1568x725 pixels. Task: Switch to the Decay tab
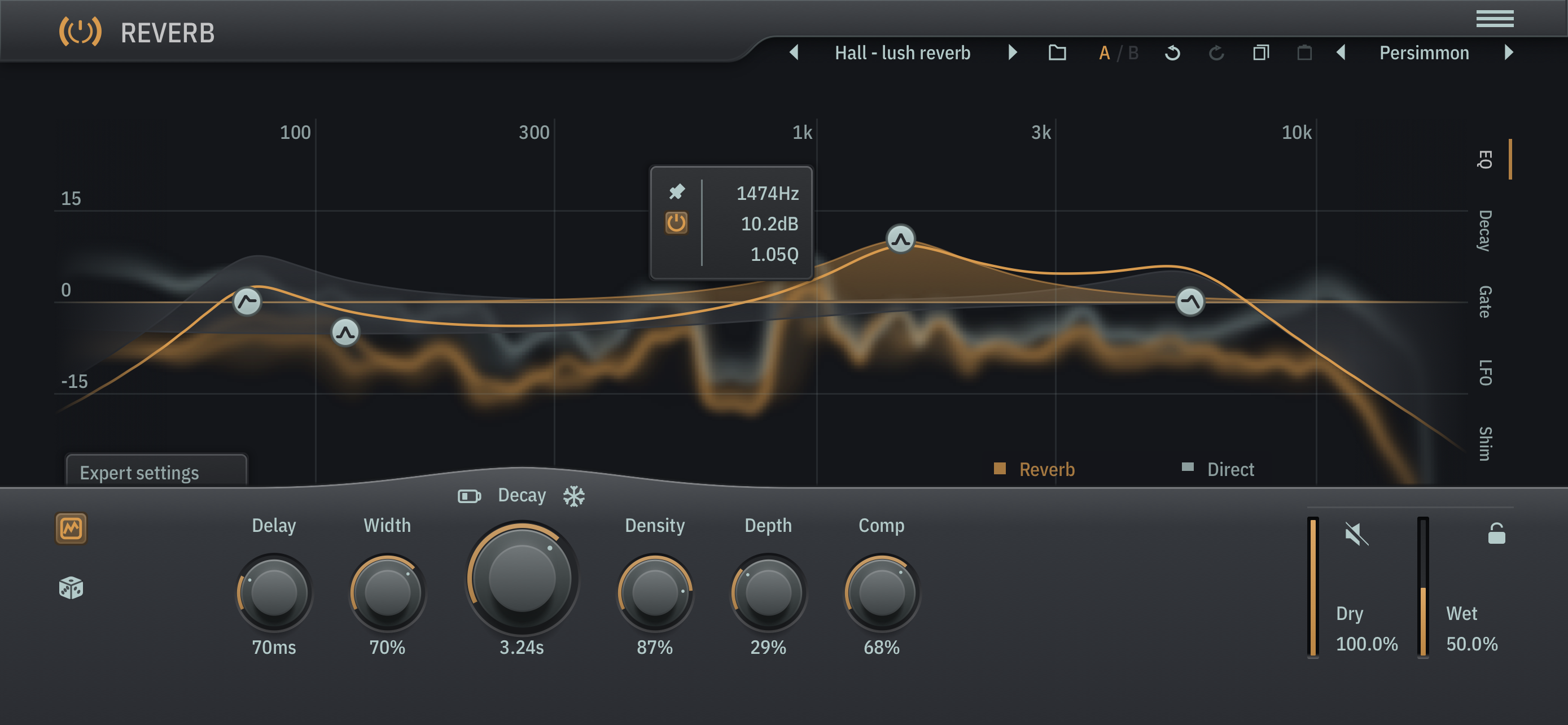pos(1484,230)
